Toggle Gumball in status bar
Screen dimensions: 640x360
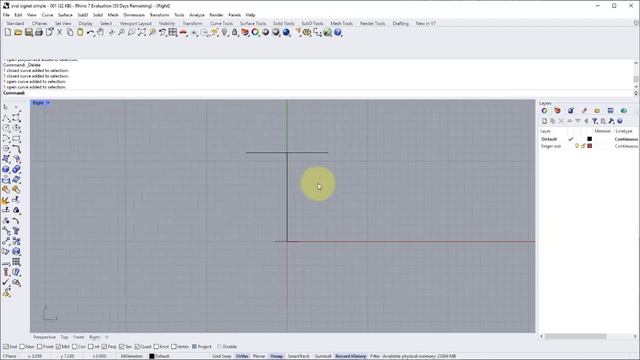pyautogui.click(x=323, y=356)
